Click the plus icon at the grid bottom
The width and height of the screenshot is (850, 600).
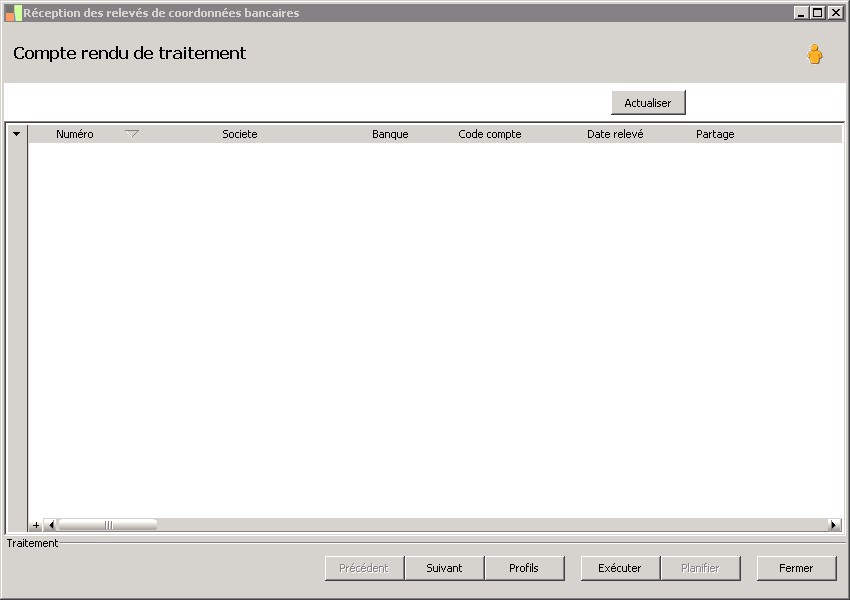(x=36, y=525)
